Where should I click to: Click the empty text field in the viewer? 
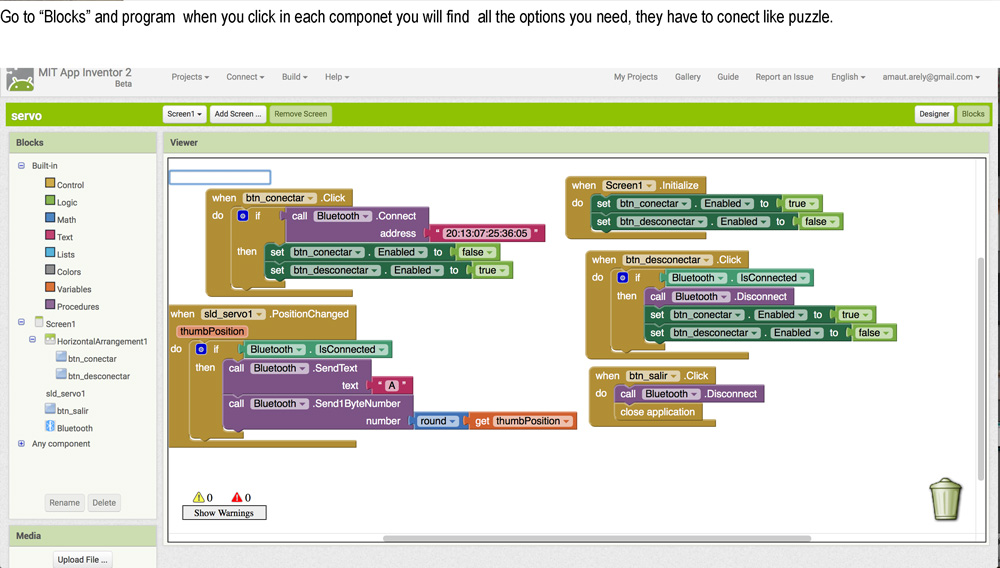click(x=220, y=177)
